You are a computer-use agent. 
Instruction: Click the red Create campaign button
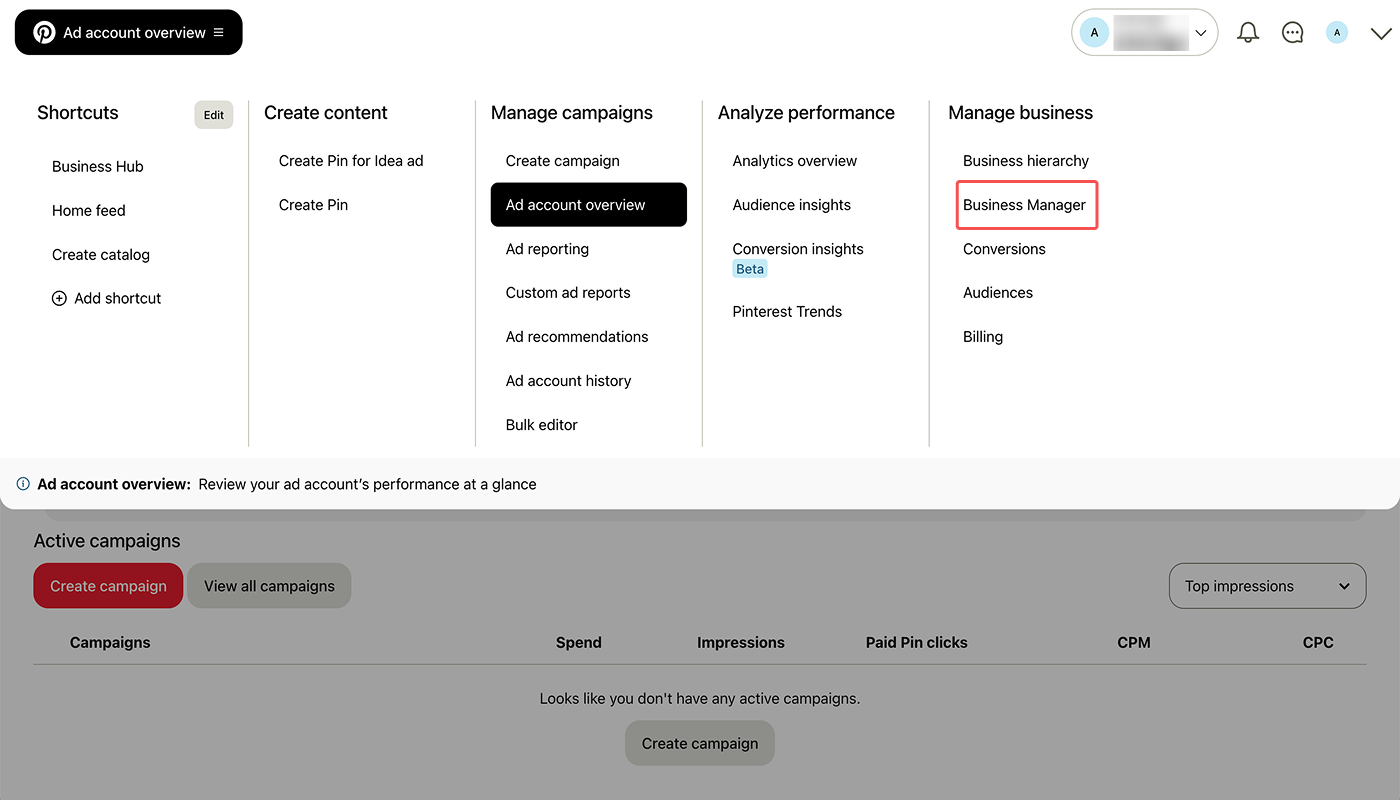tap(108, 586)
